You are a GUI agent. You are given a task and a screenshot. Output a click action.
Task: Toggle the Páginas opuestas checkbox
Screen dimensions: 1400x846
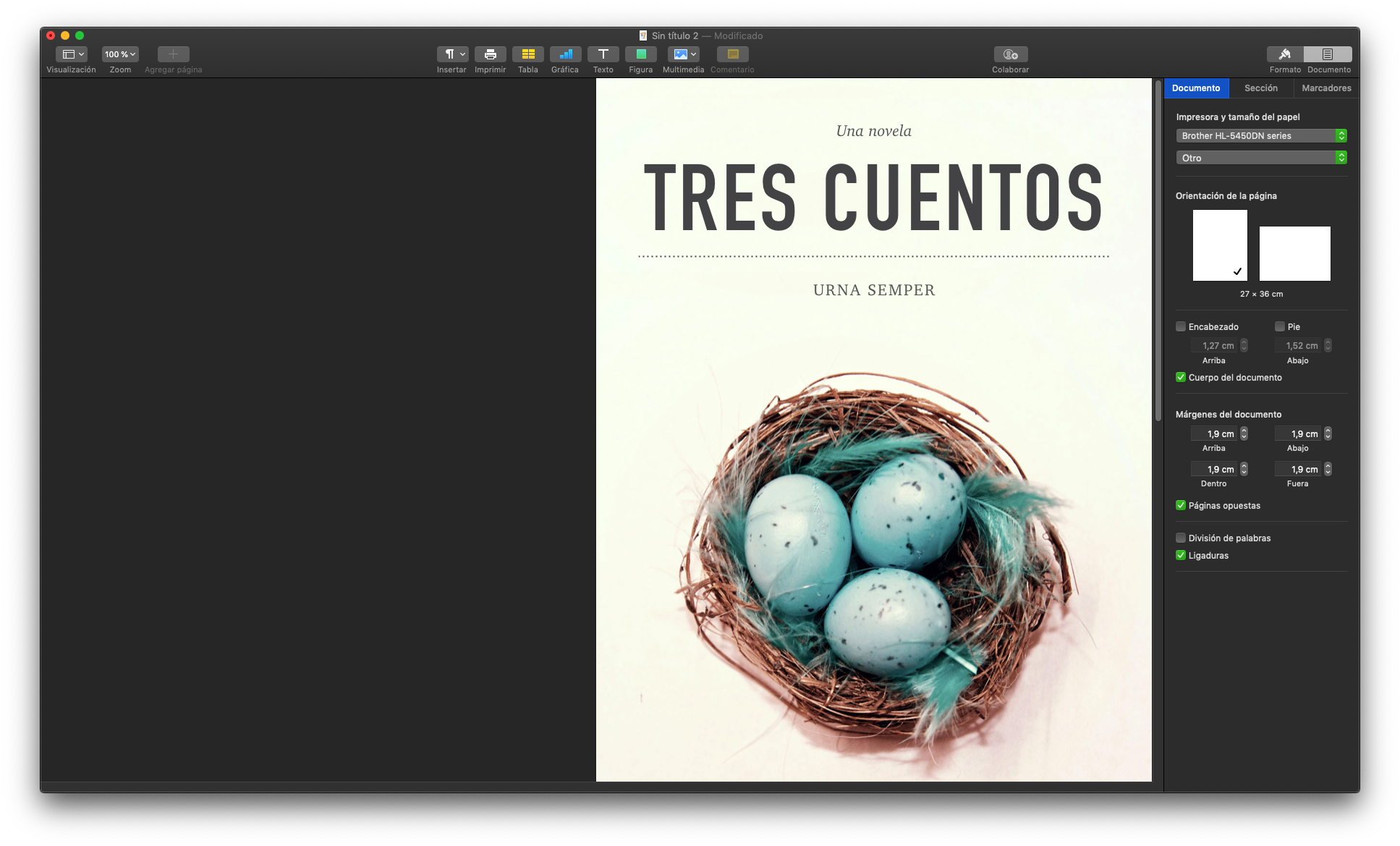(1181, 505)
